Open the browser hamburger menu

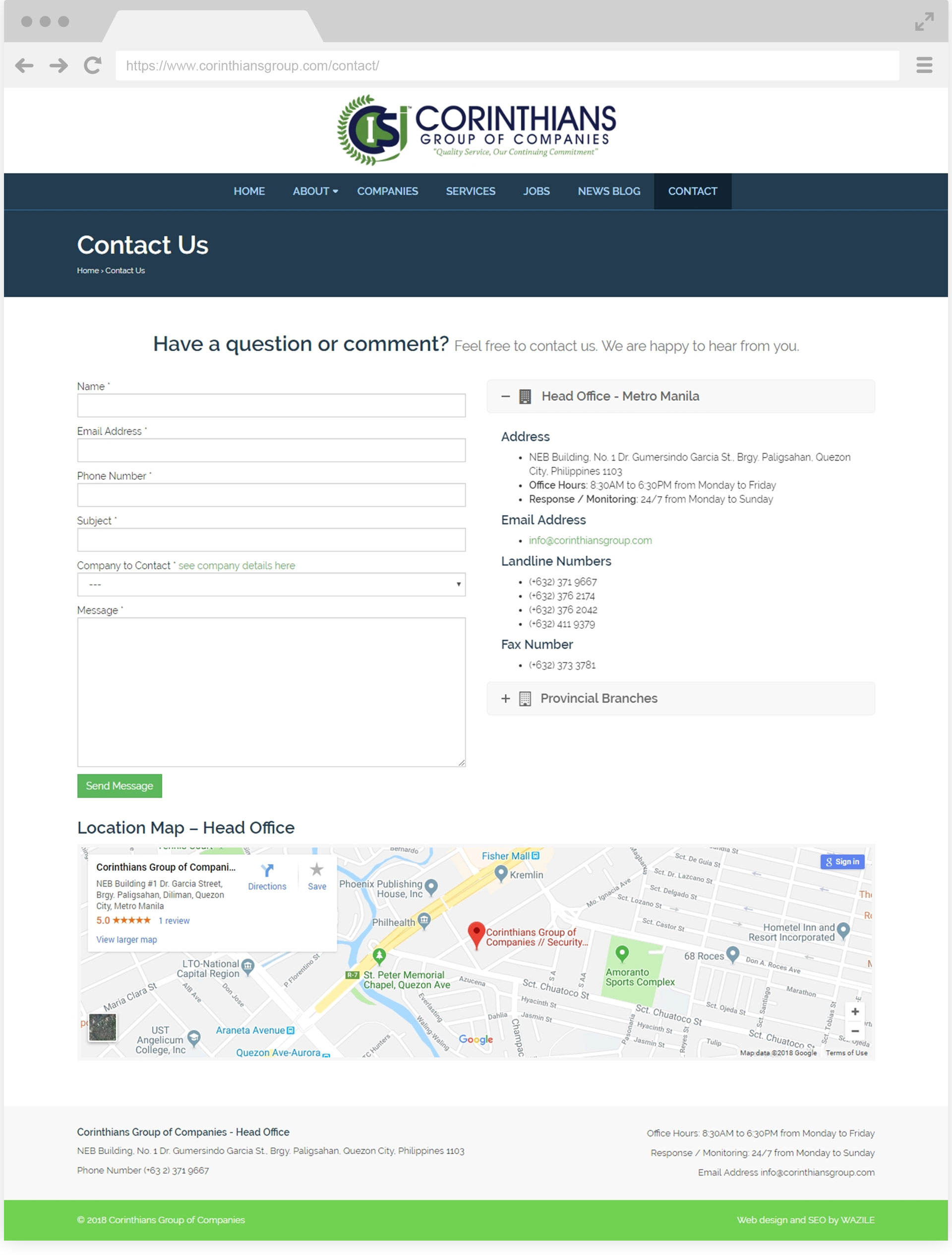(924, 65)
